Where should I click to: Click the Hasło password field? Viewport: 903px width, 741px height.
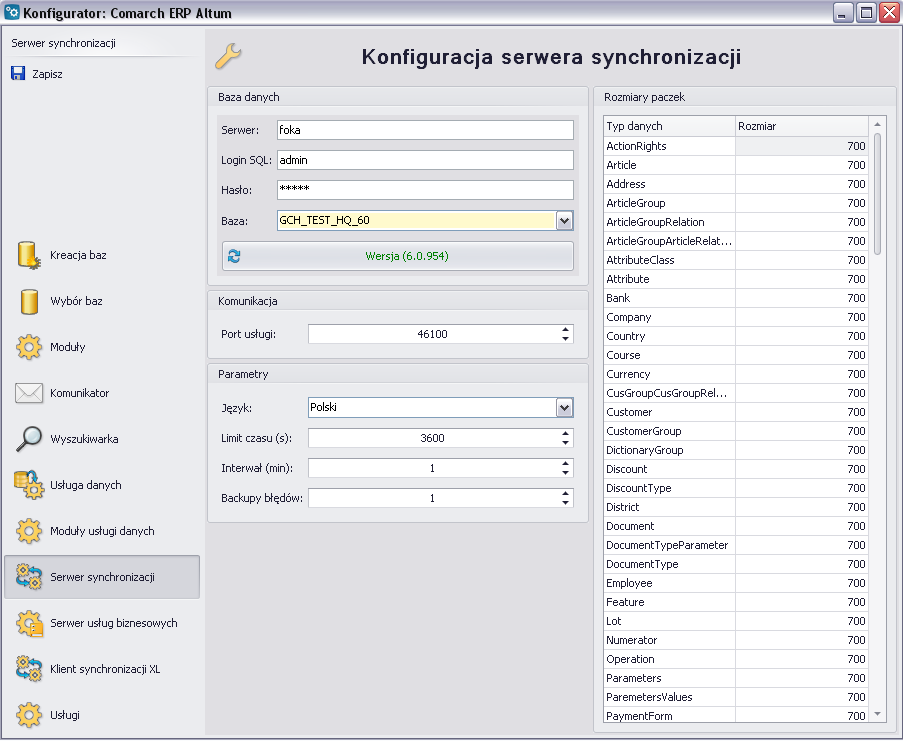click(x=425, y=190)
